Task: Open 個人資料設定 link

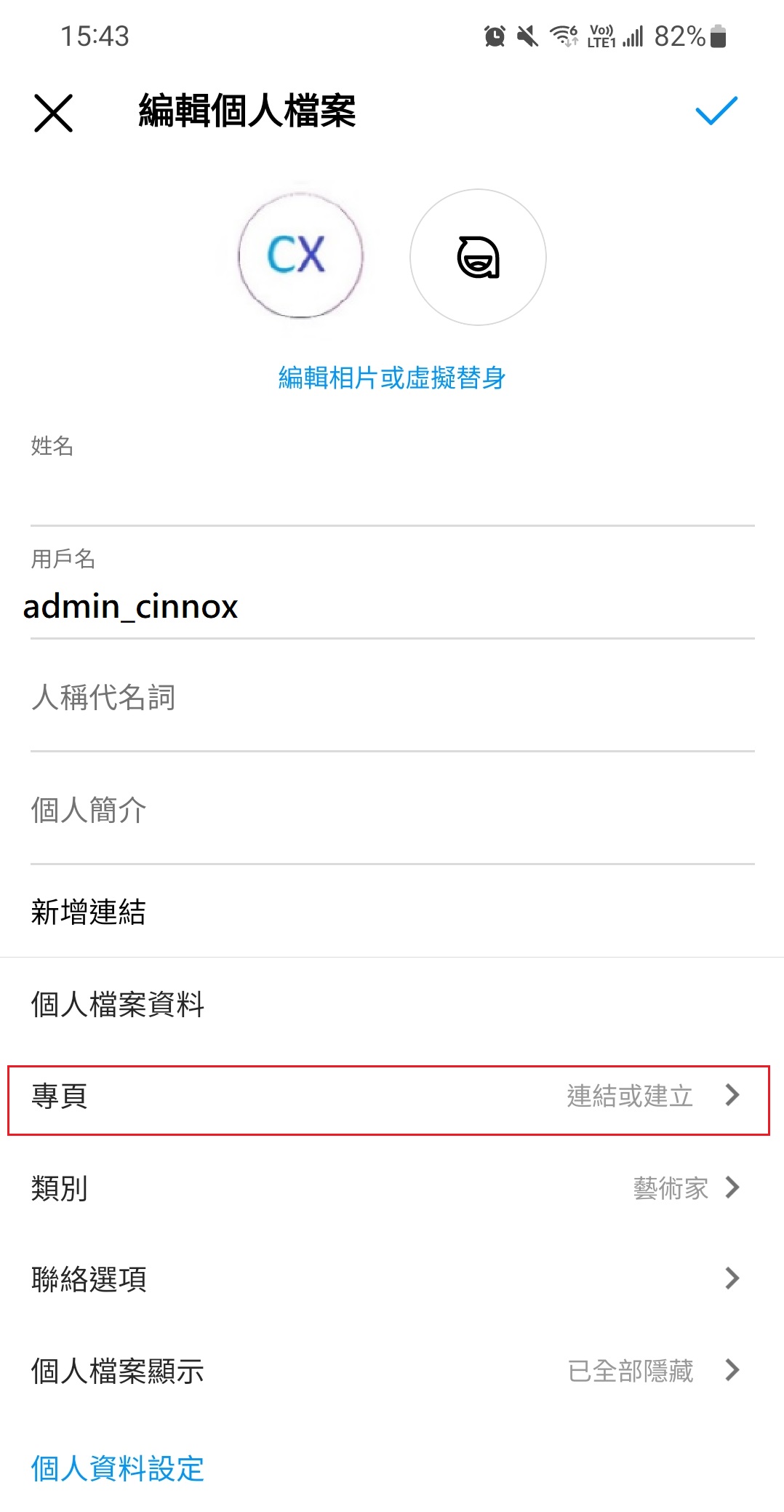Action: pos(118,1468)
